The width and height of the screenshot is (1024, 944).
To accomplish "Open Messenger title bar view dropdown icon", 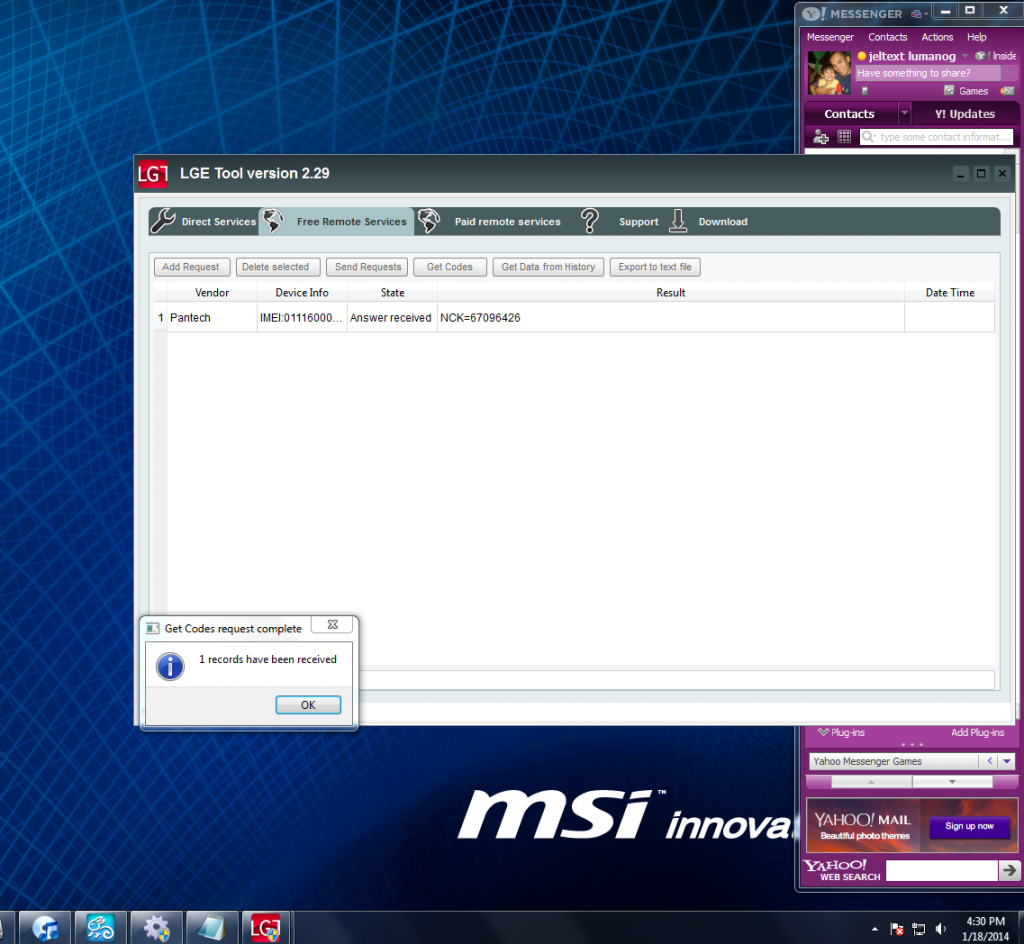I will tap(920, 14).
